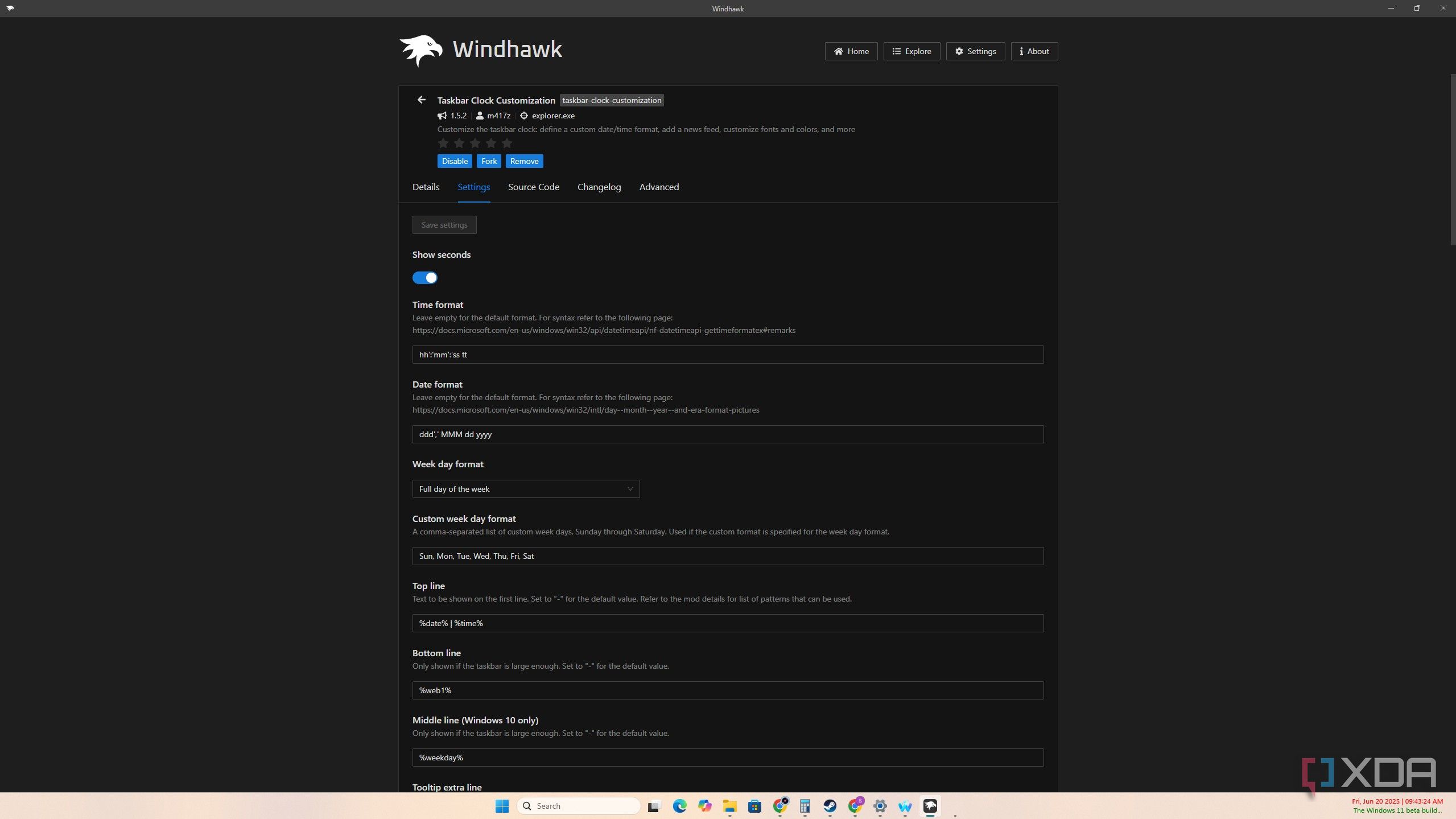Go to the Advanced tab

(659, 187)
